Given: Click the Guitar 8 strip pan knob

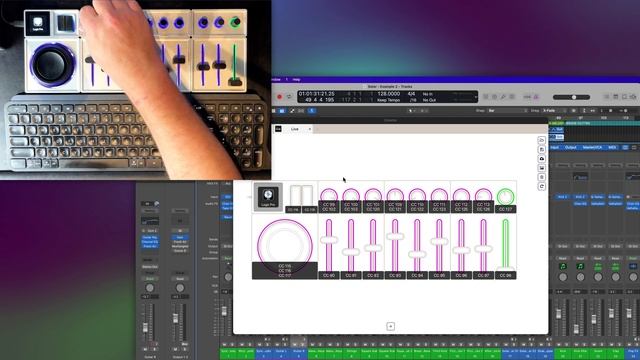Looking at the screenshot, I should pos(150,288).
